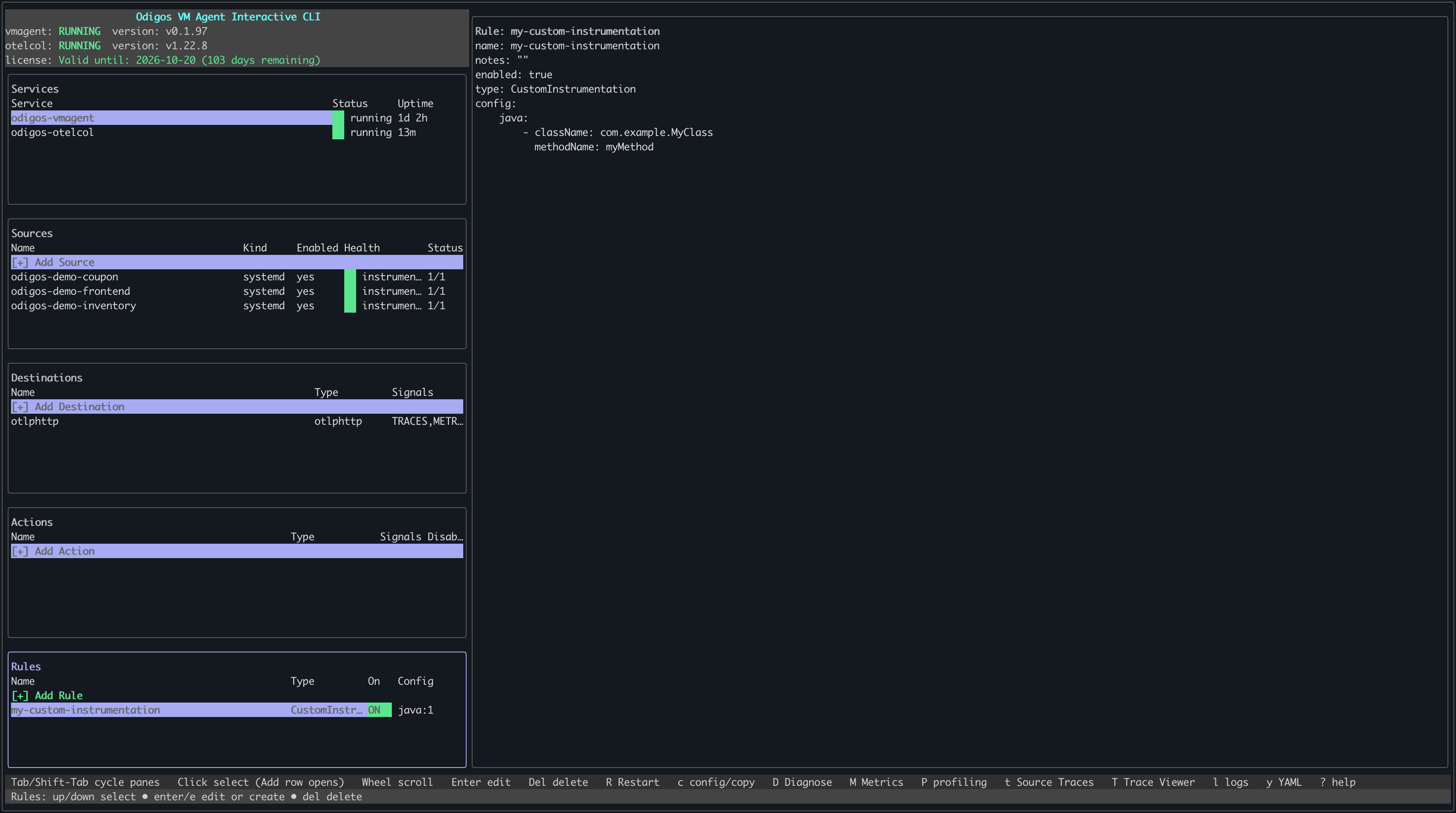Click the ? help shortcut hint
The image size is (1456, 813).
point(1337,782)
